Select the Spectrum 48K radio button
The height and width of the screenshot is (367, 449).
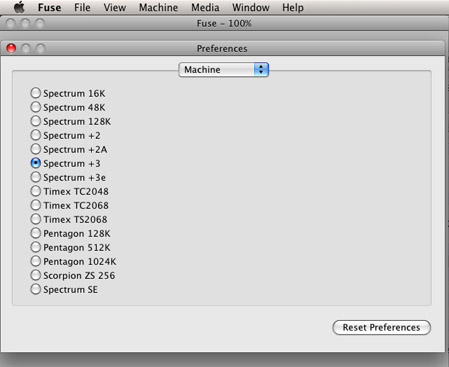tap(35, 107)
